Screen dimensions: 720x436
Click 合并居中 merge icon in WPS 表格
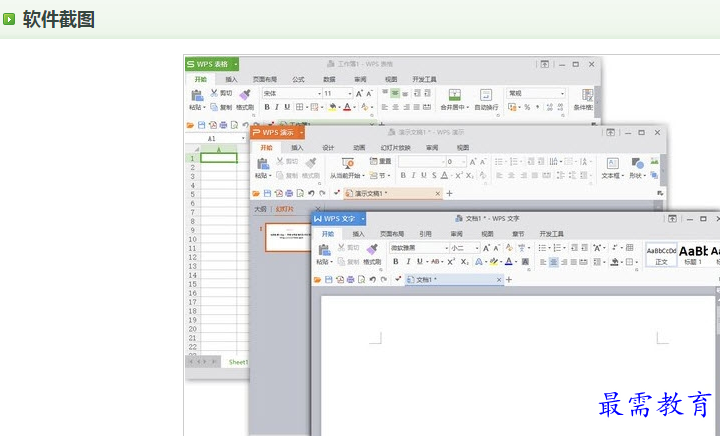[x=455, y=95]
